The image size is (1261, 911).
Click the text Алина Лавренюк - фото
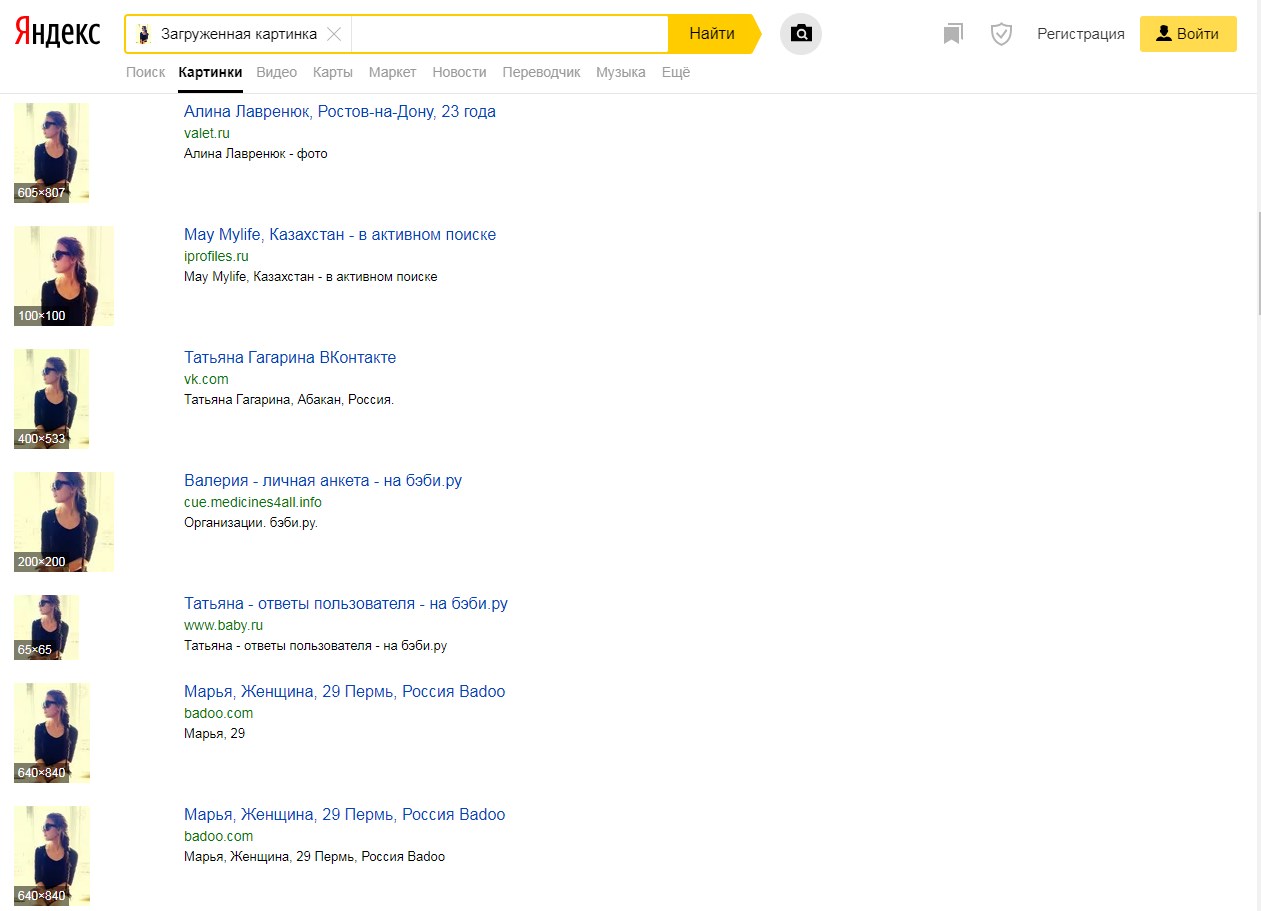click(x=256, y=154)
